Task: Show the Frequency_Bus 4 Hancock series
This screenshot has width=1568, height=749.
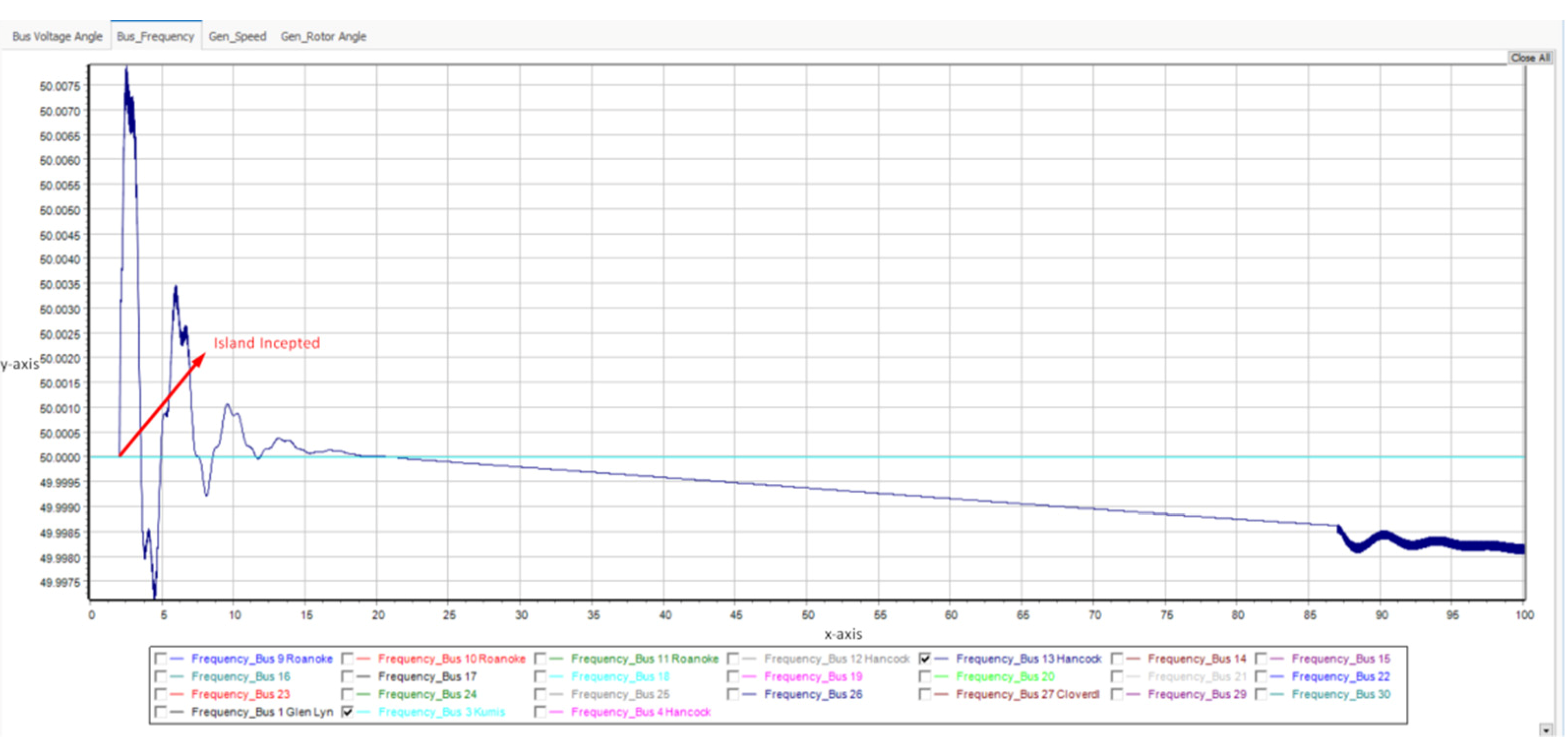Action: coord(539,711)
